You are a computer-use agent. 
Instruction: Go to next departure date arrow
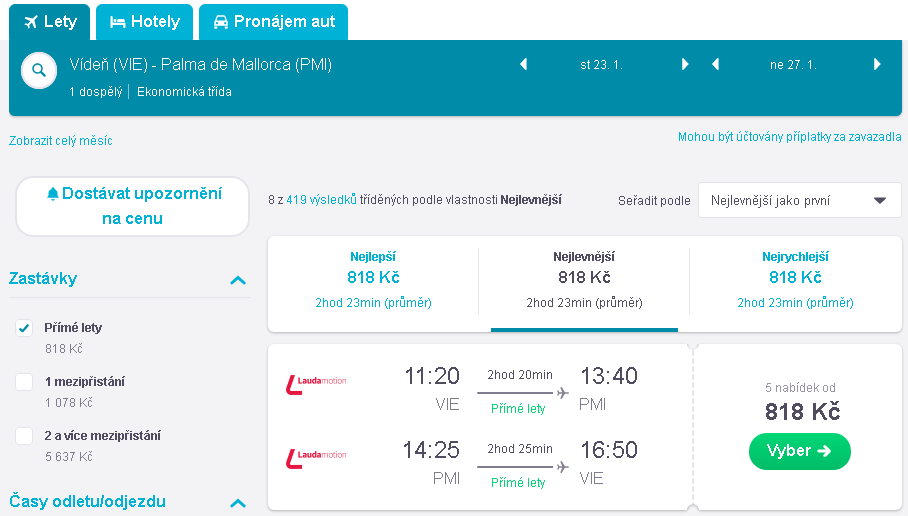(685, 64)
